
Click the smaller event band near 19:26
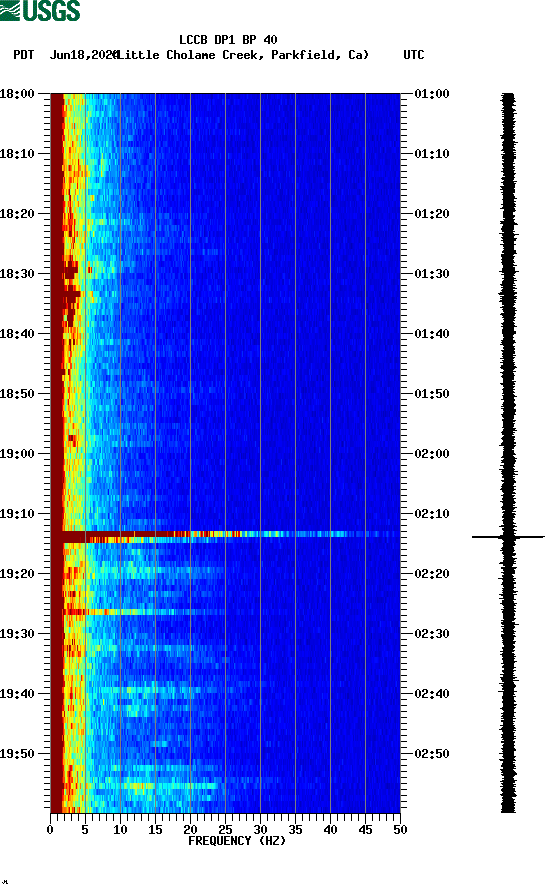tap(137, 612)
